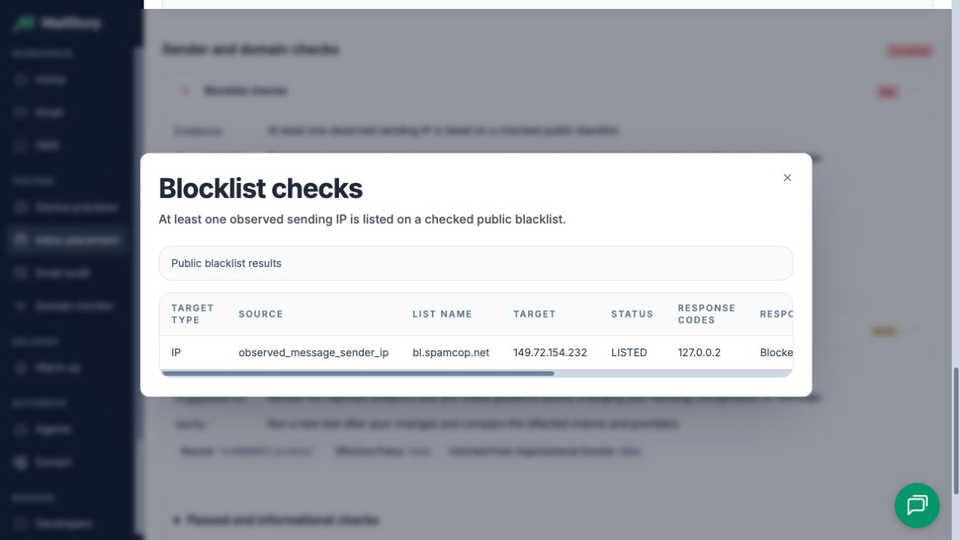960x540 pixels.
Task: Click the 'Blocklist checks' dialog title
Action: tap(260, 189)
